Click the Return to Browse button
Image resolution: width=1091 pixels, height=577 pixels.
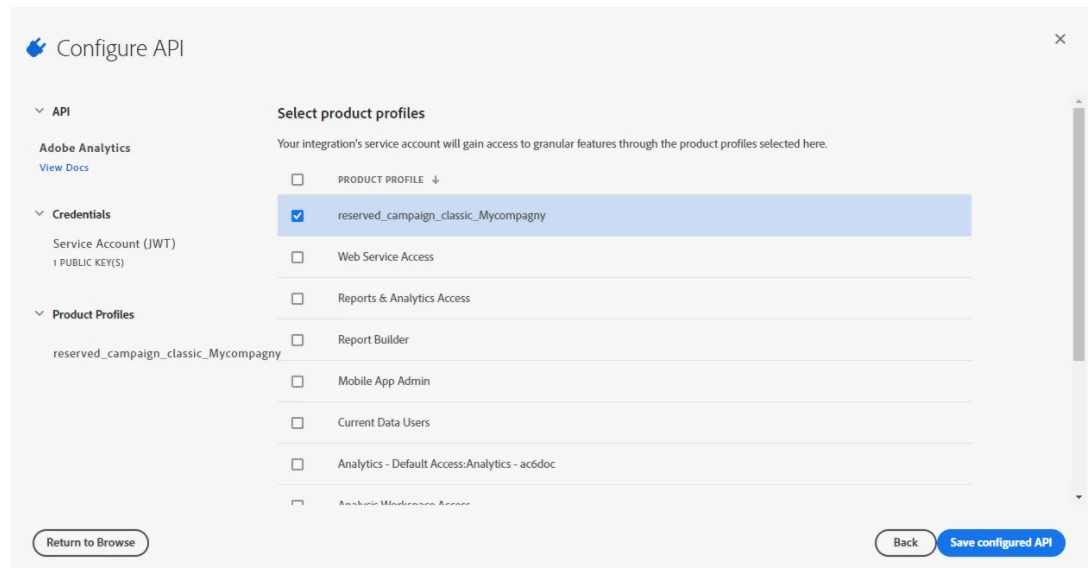(90, 543)
